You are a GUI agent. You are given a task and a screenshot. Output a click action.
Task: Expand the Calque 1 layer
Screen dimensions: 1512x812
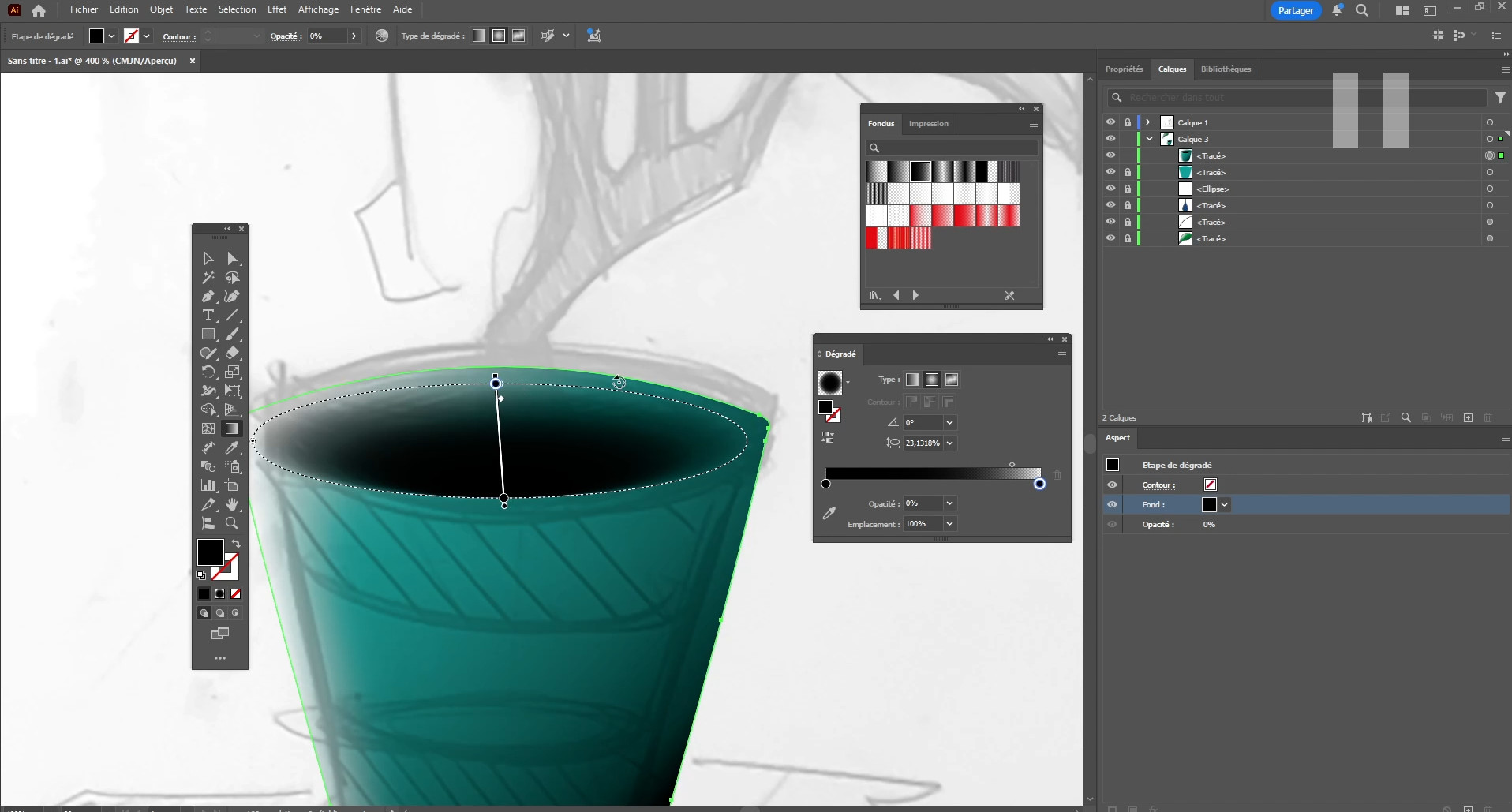coord(1148,122)
